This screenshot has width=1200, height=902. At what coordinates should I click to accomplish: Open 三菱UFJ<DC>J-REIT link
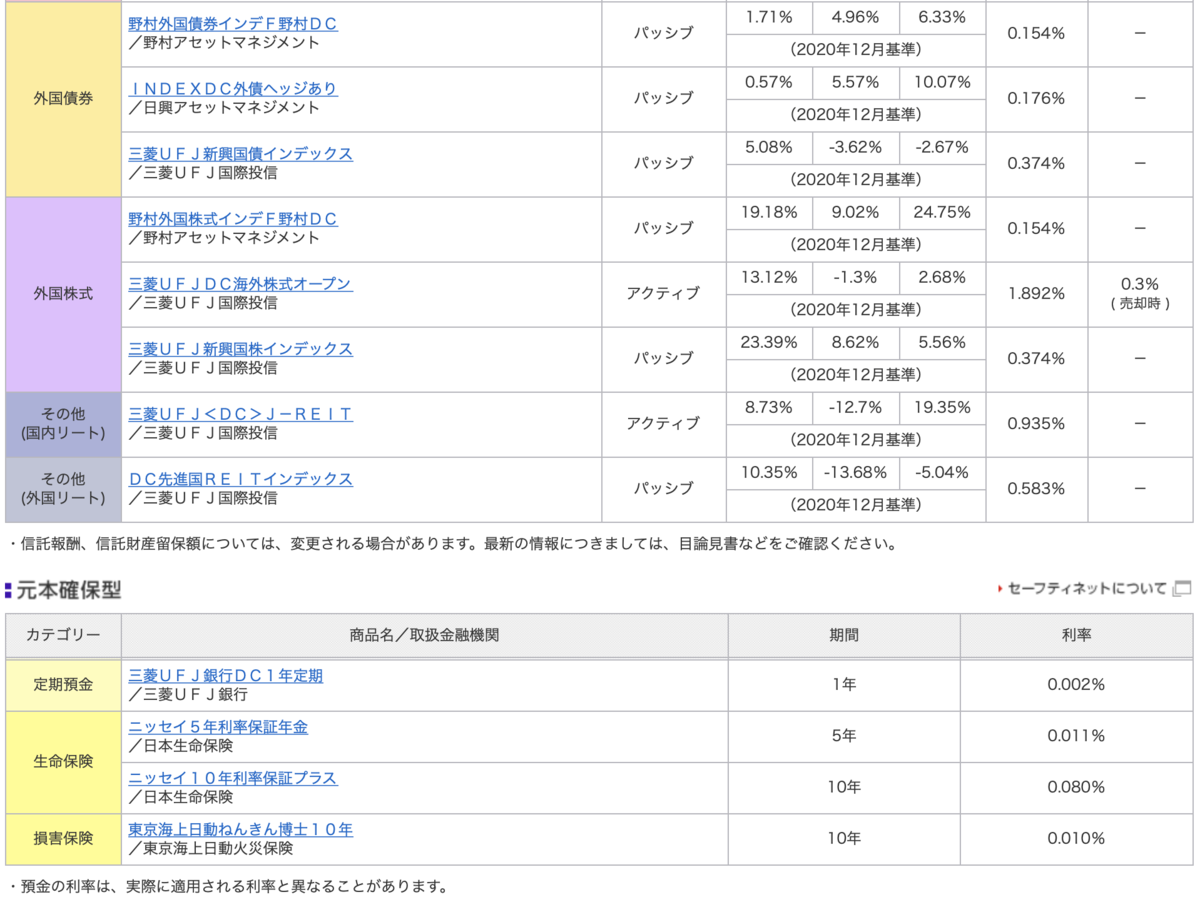coord(241,413)
